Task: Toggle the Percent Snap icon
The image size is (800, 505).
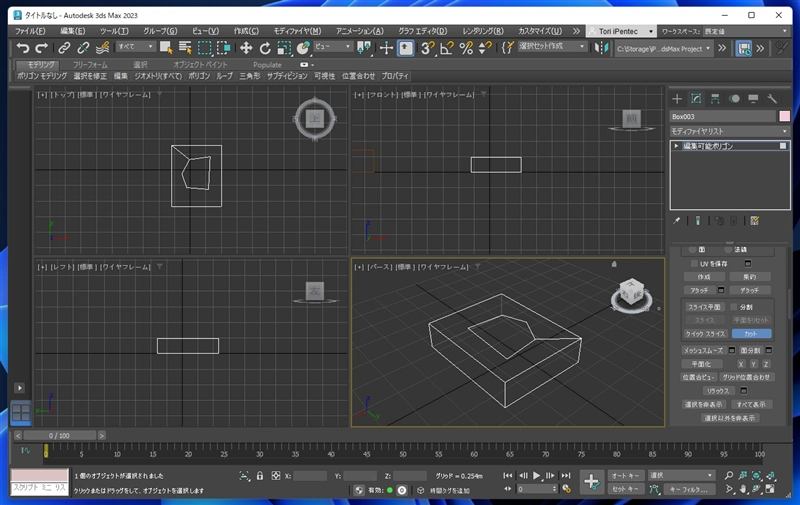Action: pos(466,48)
